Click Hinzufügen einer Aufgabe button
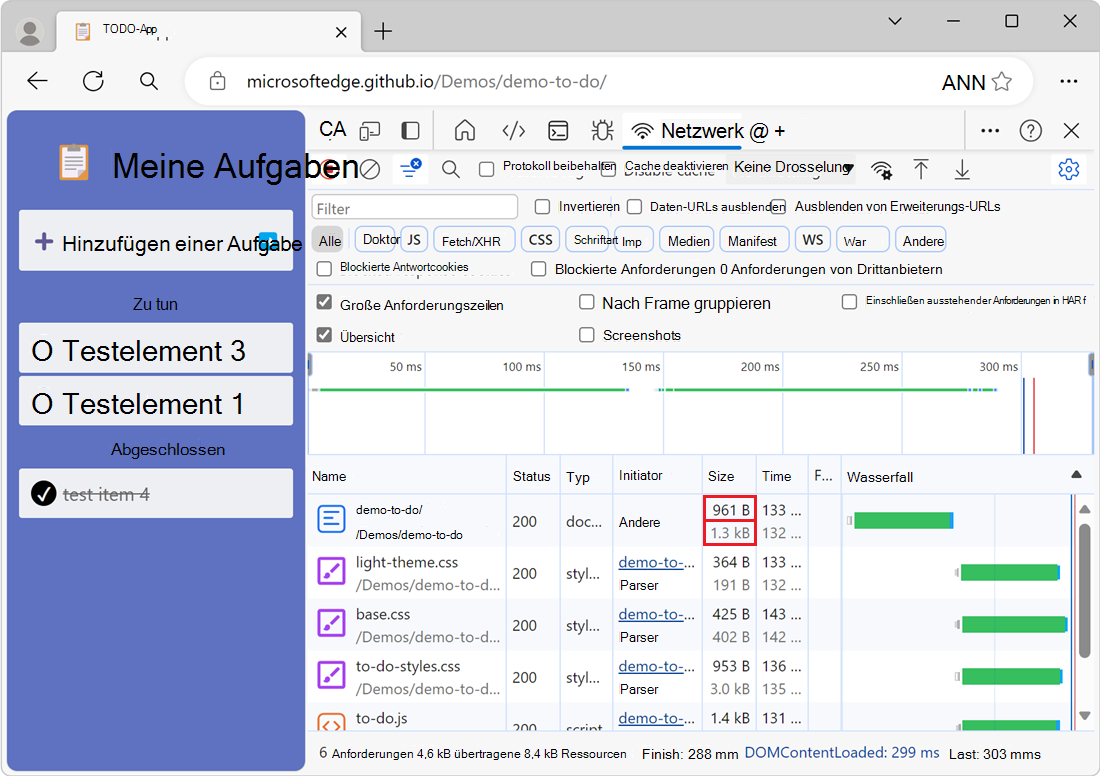The image size is (1100, 776). tap(156, 242)
